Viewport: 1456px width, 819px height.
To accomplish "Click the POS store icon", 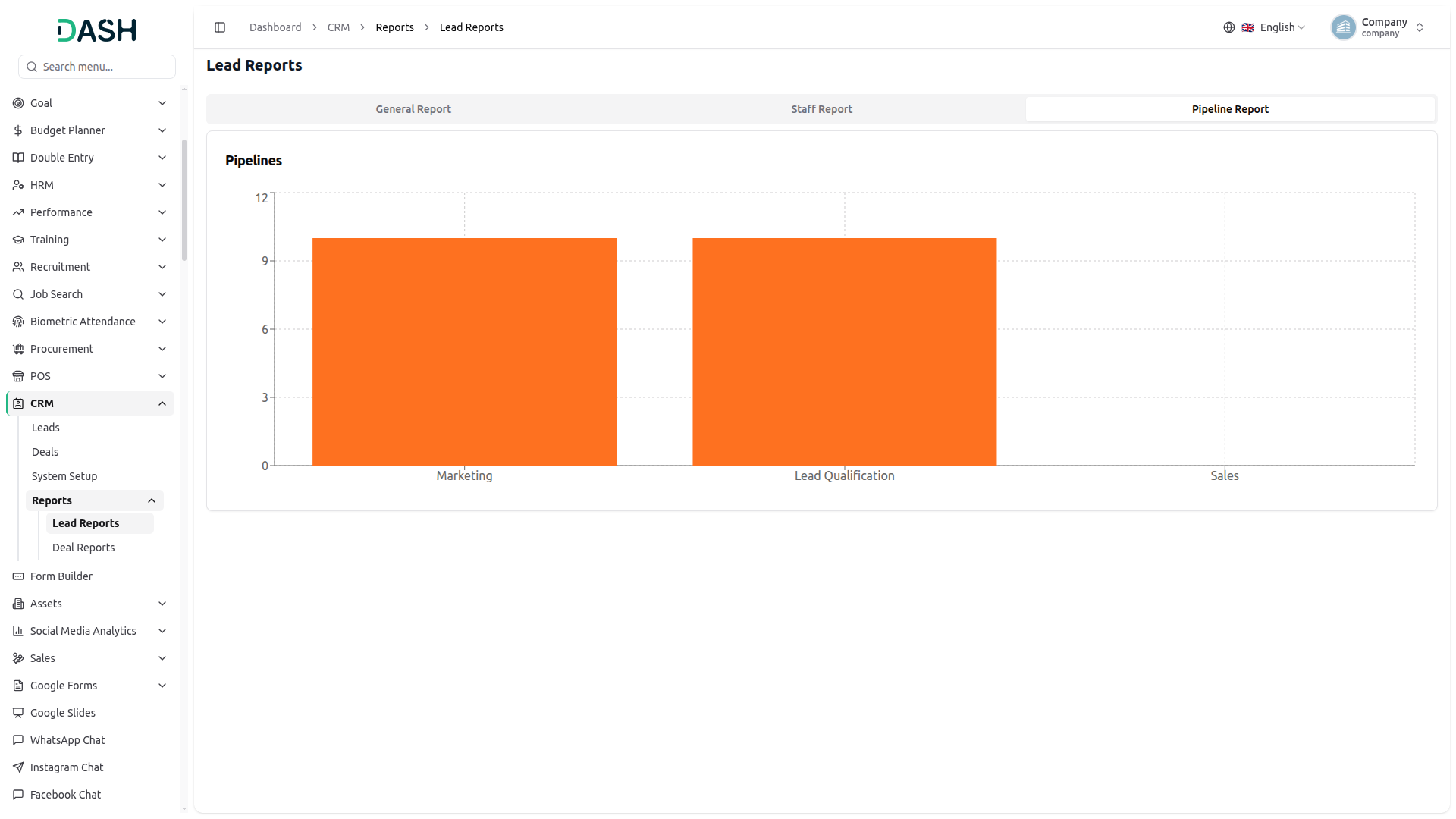I will pyautogui.click(x=18, y=376).
